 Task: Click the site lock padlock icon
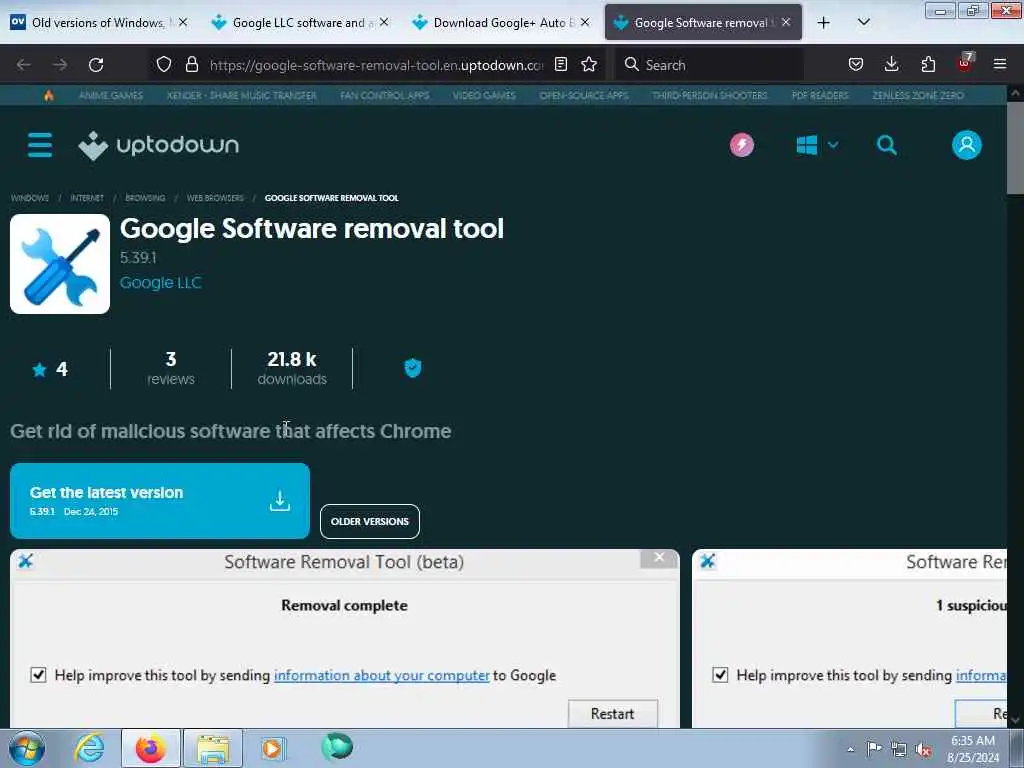click(191, 65)
